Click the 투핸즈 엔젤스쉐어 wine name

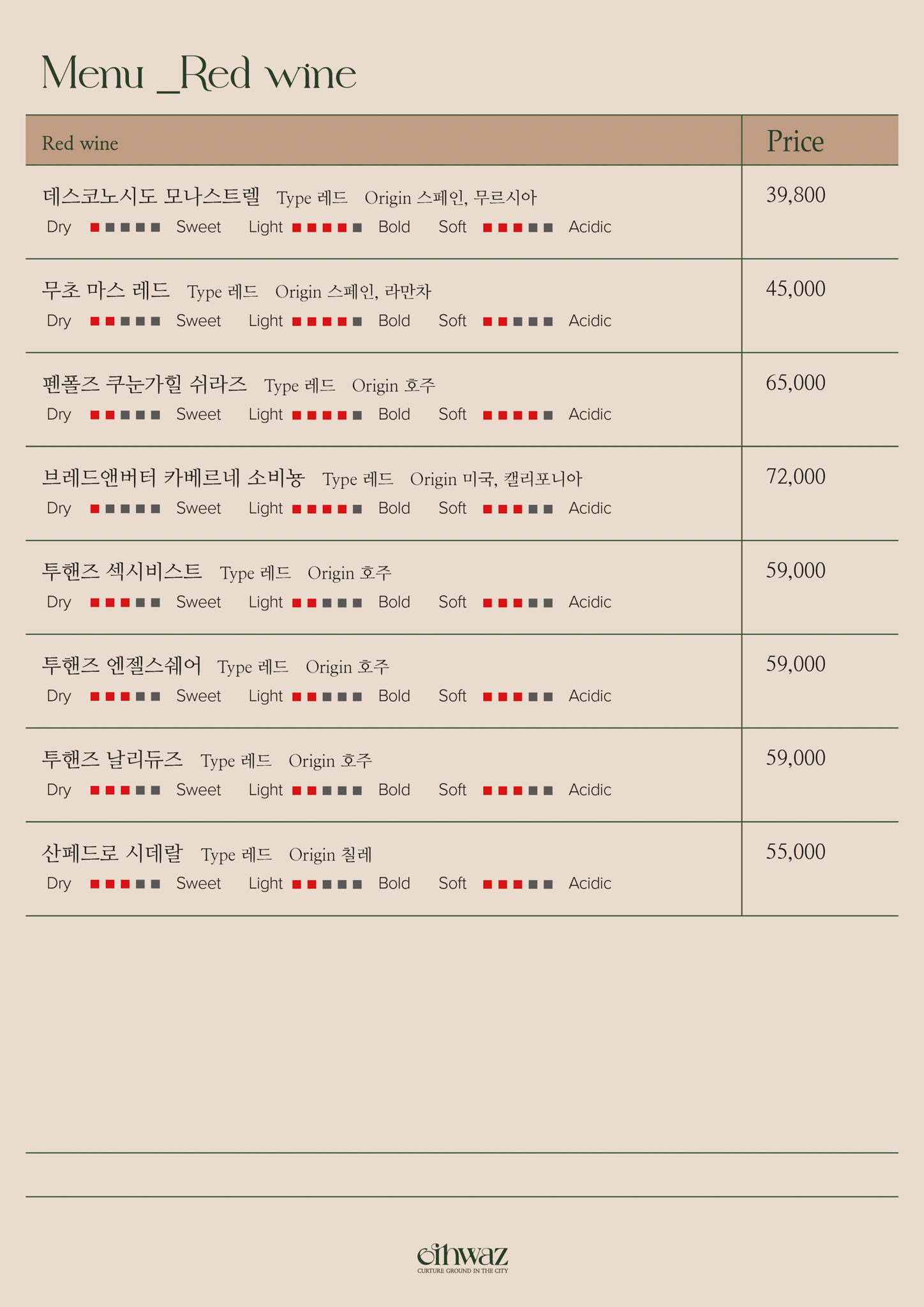121,665
